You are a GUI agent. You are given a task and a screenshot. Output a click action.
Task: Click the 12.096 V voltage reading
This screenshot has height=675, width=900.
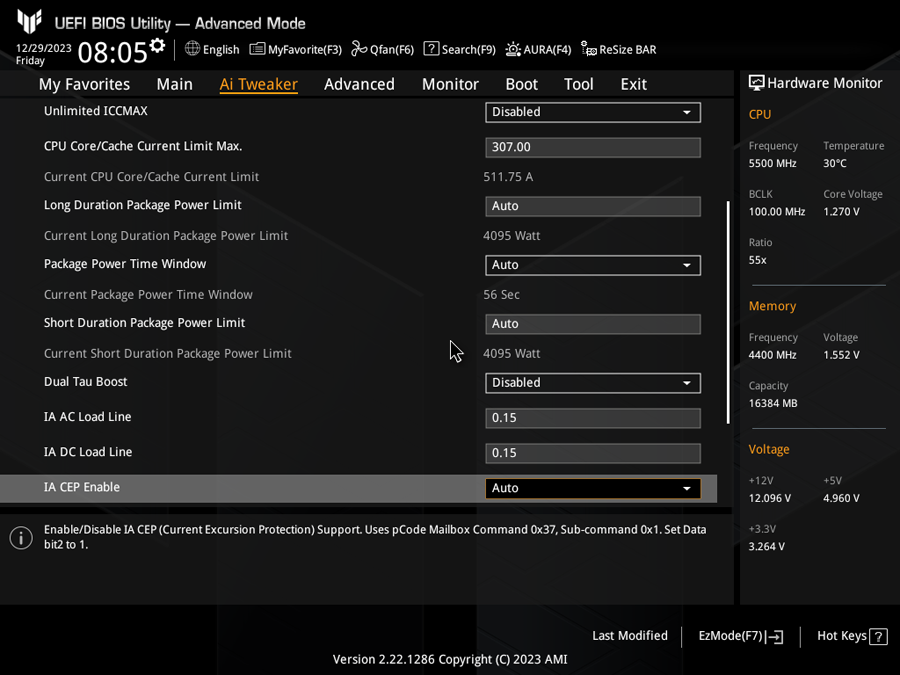770,498
